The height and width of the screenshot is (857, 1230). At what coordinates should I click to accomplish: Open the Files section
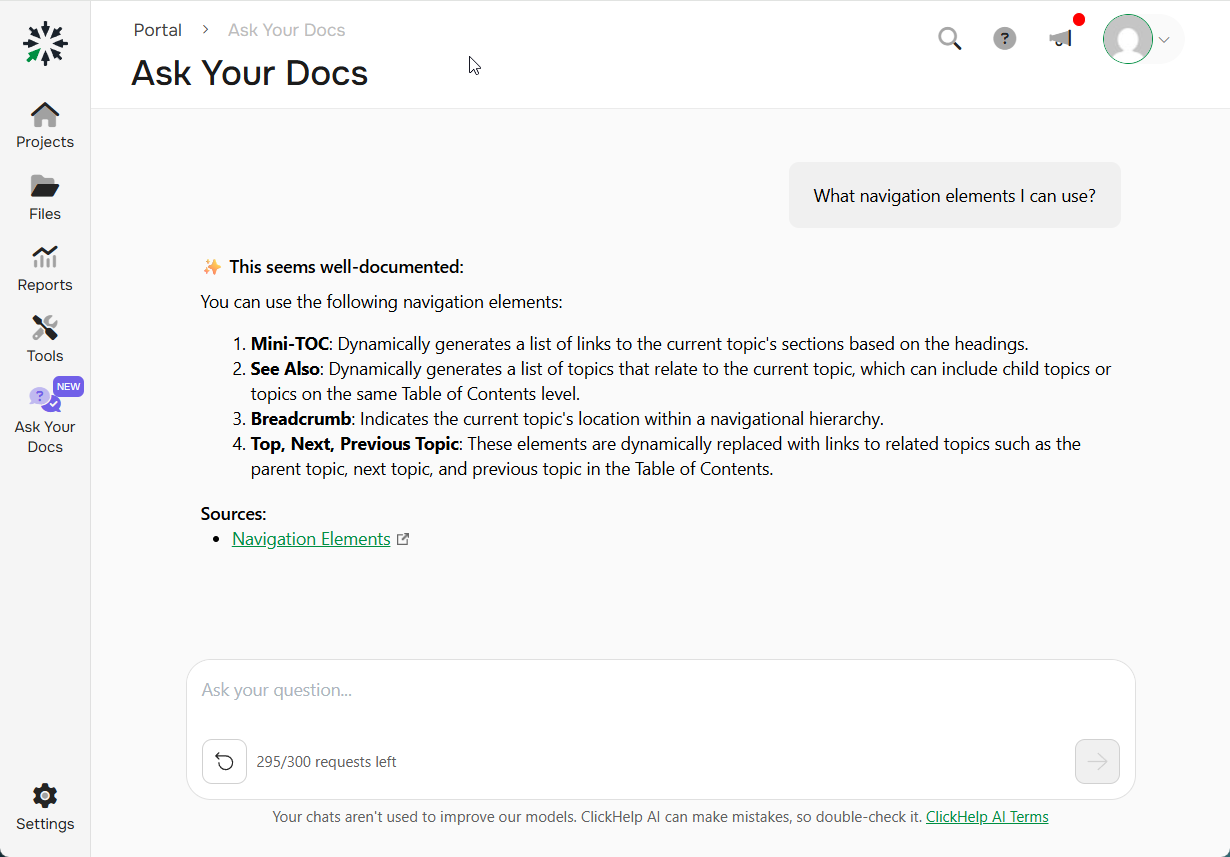[x=44, y=195]
